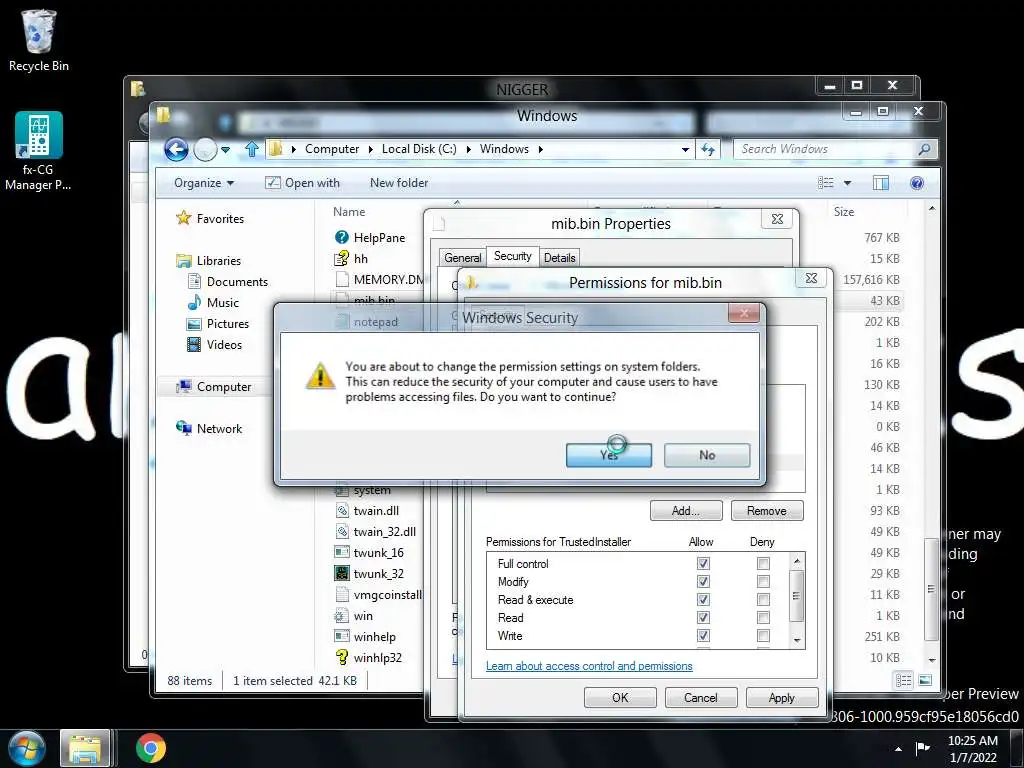Toggle the preview pane icon
The image size is (1024, 768).
880,183
